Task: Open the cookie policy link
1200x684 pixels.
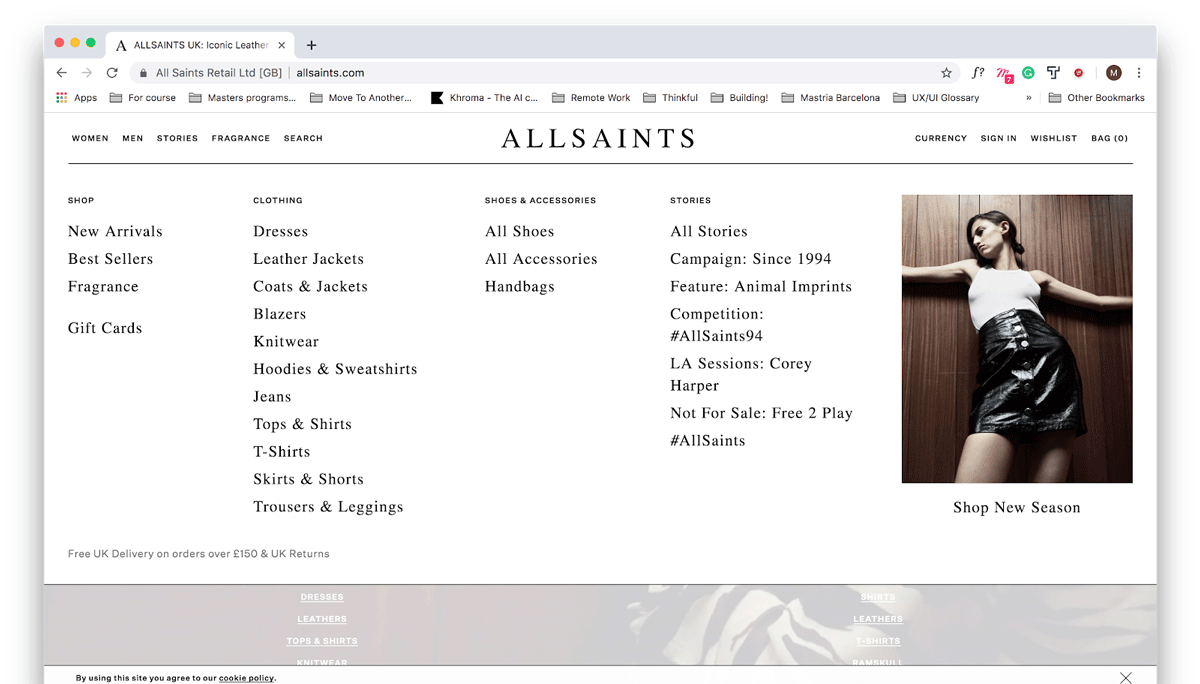Action: [246, 678]
